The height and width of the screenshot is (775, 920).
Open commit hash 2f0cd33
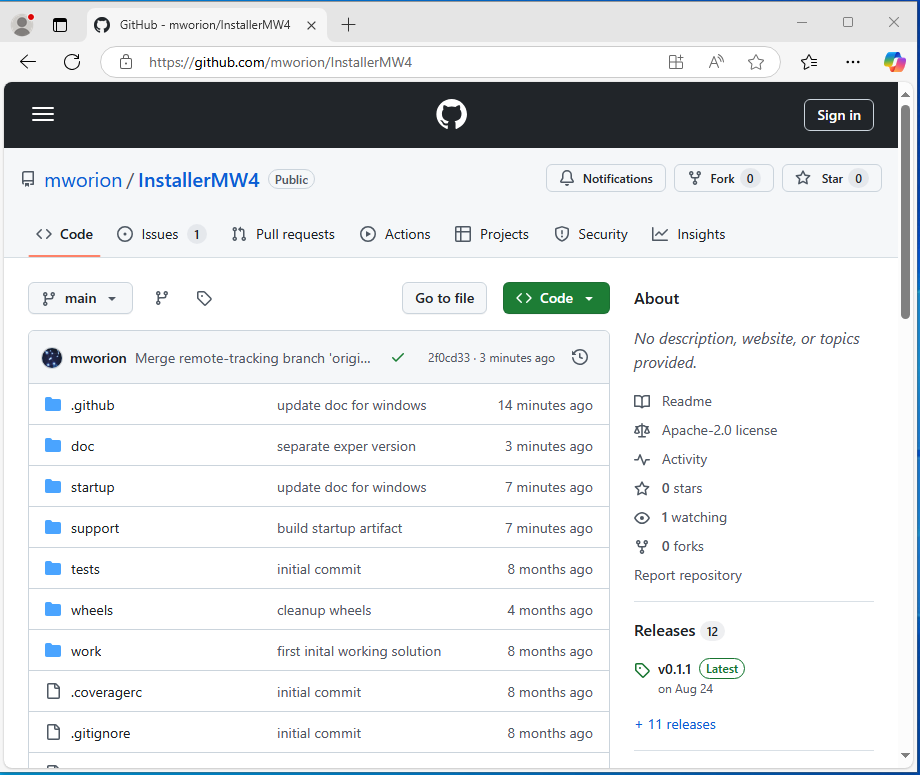[449, 358]
